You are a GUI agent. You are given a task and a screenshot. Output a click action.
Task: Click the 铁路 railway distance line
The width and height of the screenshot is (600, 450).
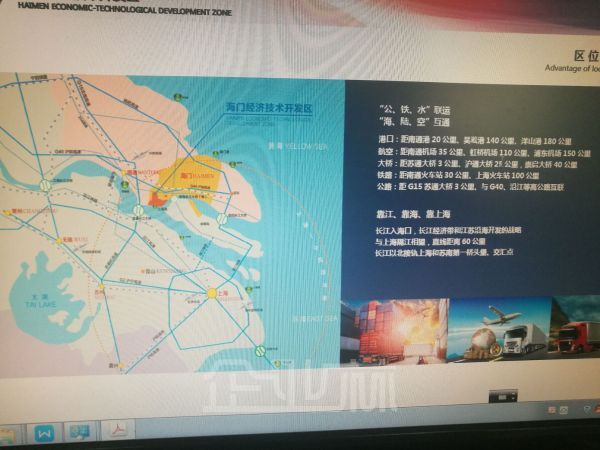[x=458, y=175]
